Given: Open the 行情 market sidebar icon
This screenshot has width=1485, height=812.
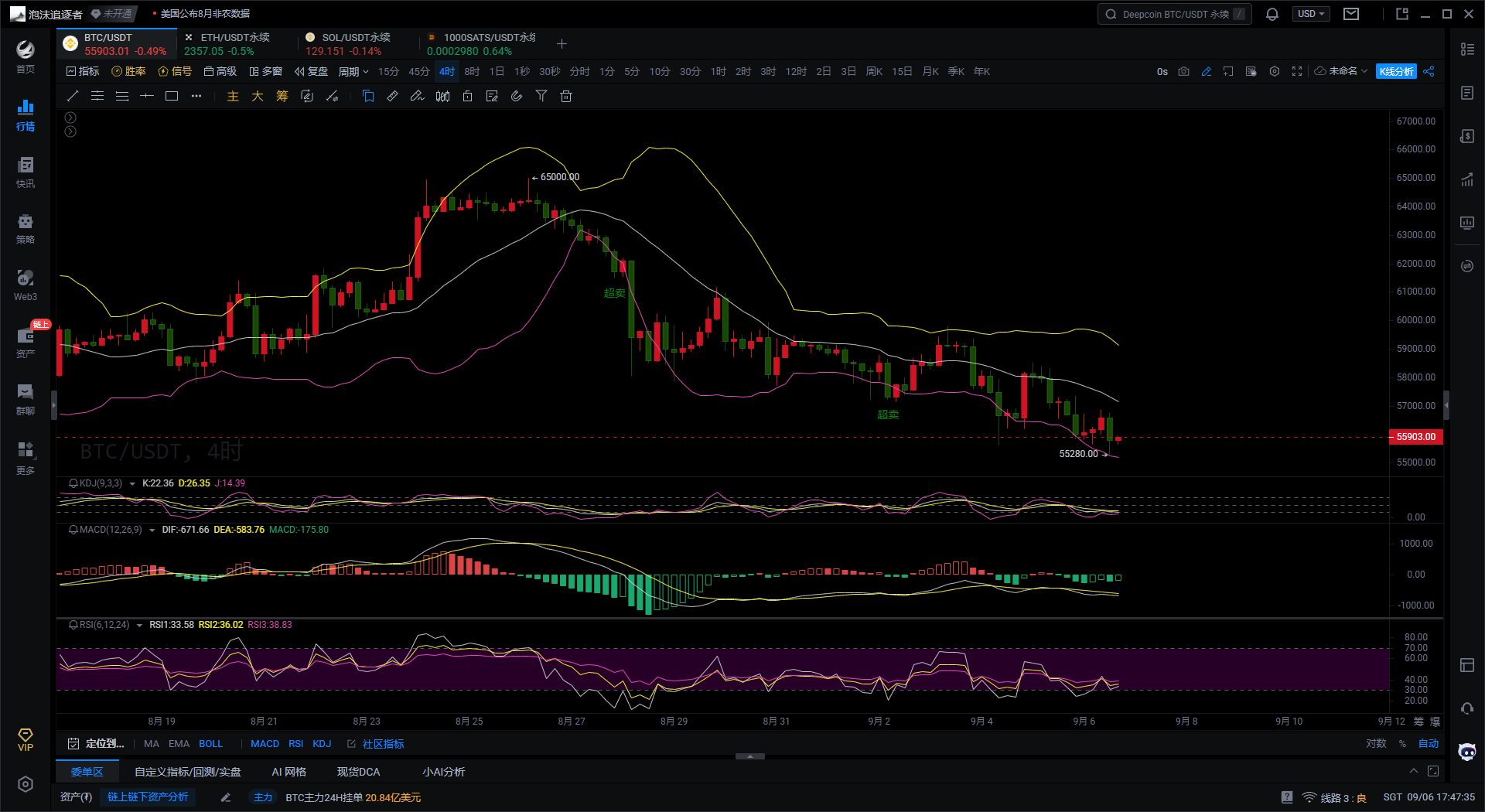Looking at the screenshot, I should pos(26,114).
